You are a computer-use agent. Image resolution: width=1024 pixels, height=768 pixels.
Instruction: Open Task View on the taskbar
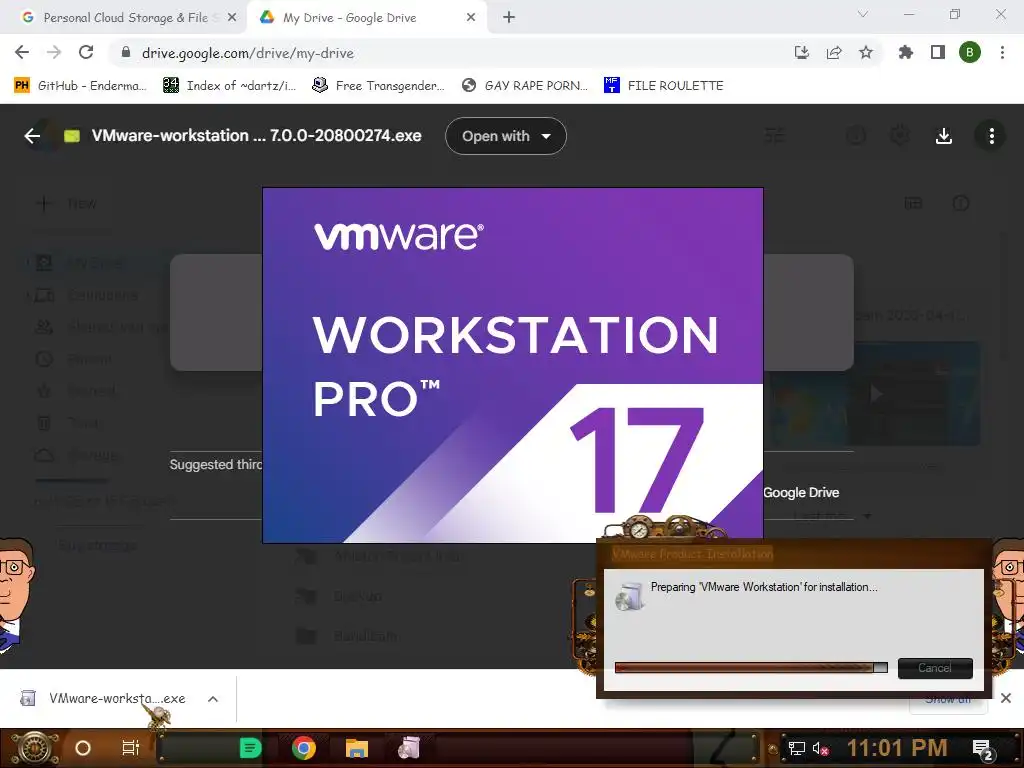[x=131, y=748]
